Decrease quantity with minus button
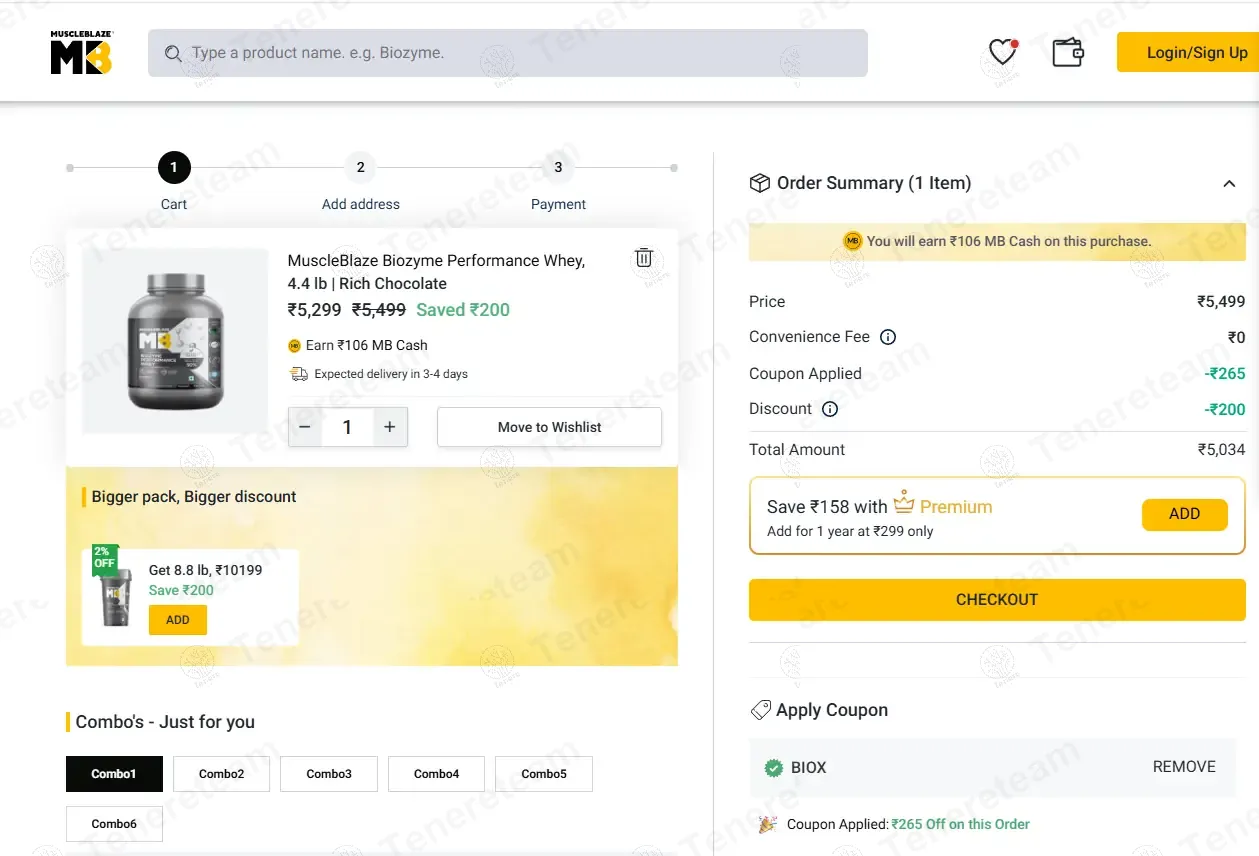This screenshot has height=856, width=1259. 305,427
